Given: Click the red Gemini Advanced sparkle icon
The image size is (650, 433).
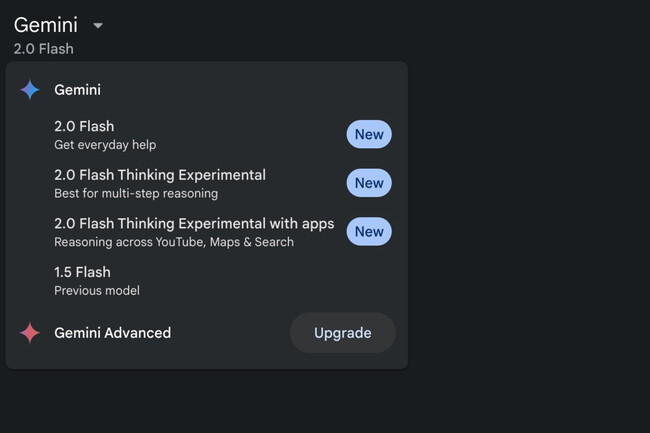Looking at the screenshot, I should click(30, 333).
